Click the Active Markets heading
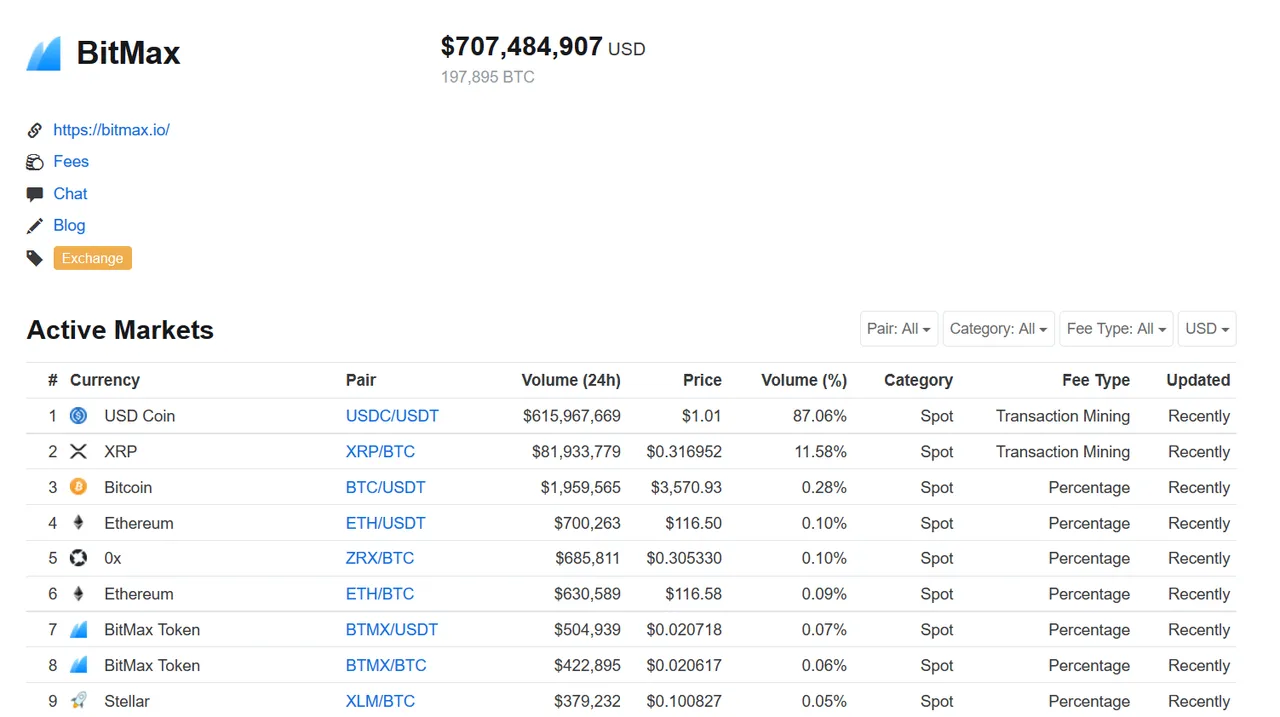This screenshot has height=717, width=1280. pyautogui.click(x=120, y=330)
